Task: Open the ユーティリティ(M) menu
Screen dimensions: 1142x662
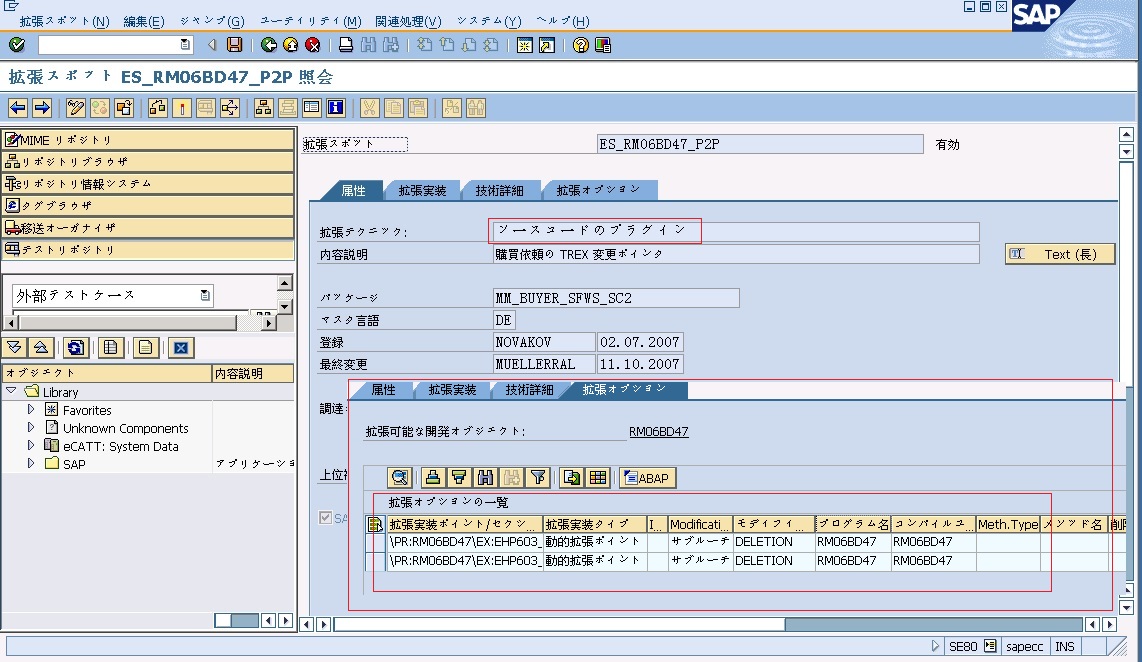Action: tap(310, 21)
